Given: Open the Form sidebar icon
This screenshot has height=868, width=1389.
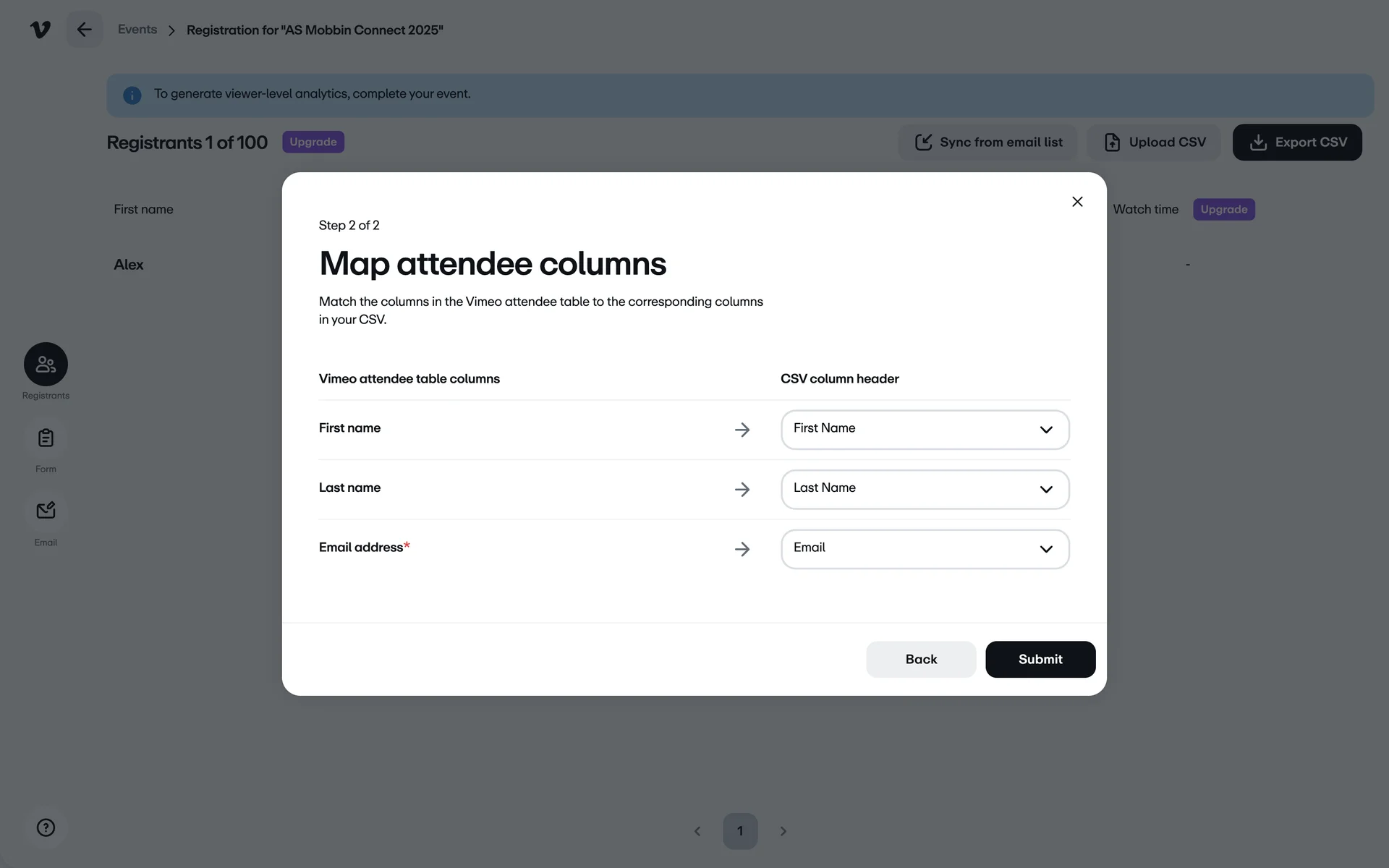Looking at the screenshot, I should (x=46, y=438).
